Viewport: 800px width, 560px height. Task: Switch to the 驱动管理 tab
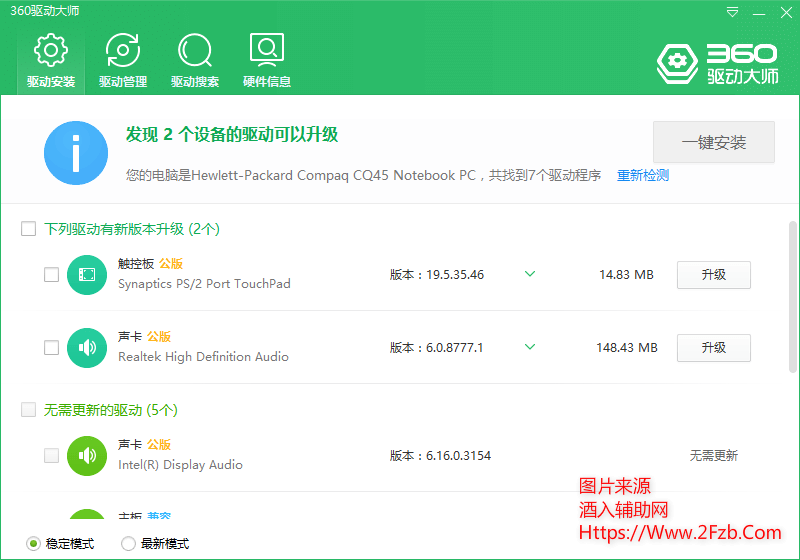tap(123, 61)
